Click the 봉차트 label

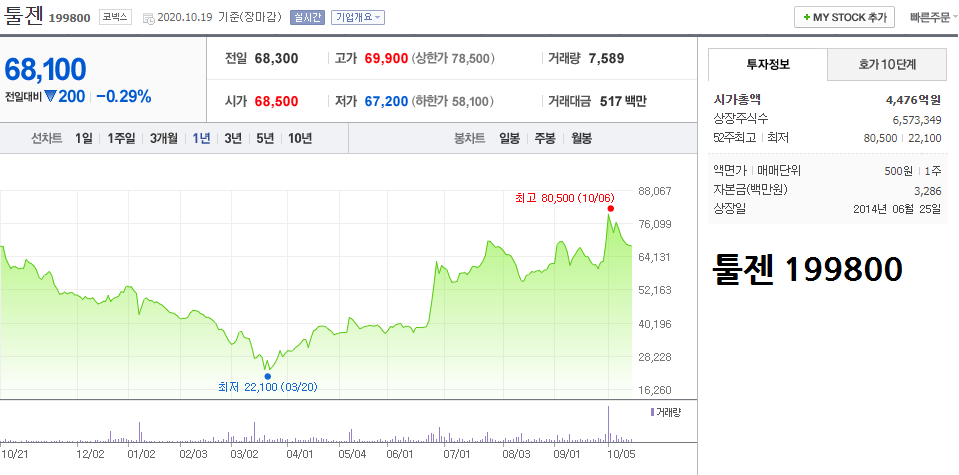coord(470,138)
